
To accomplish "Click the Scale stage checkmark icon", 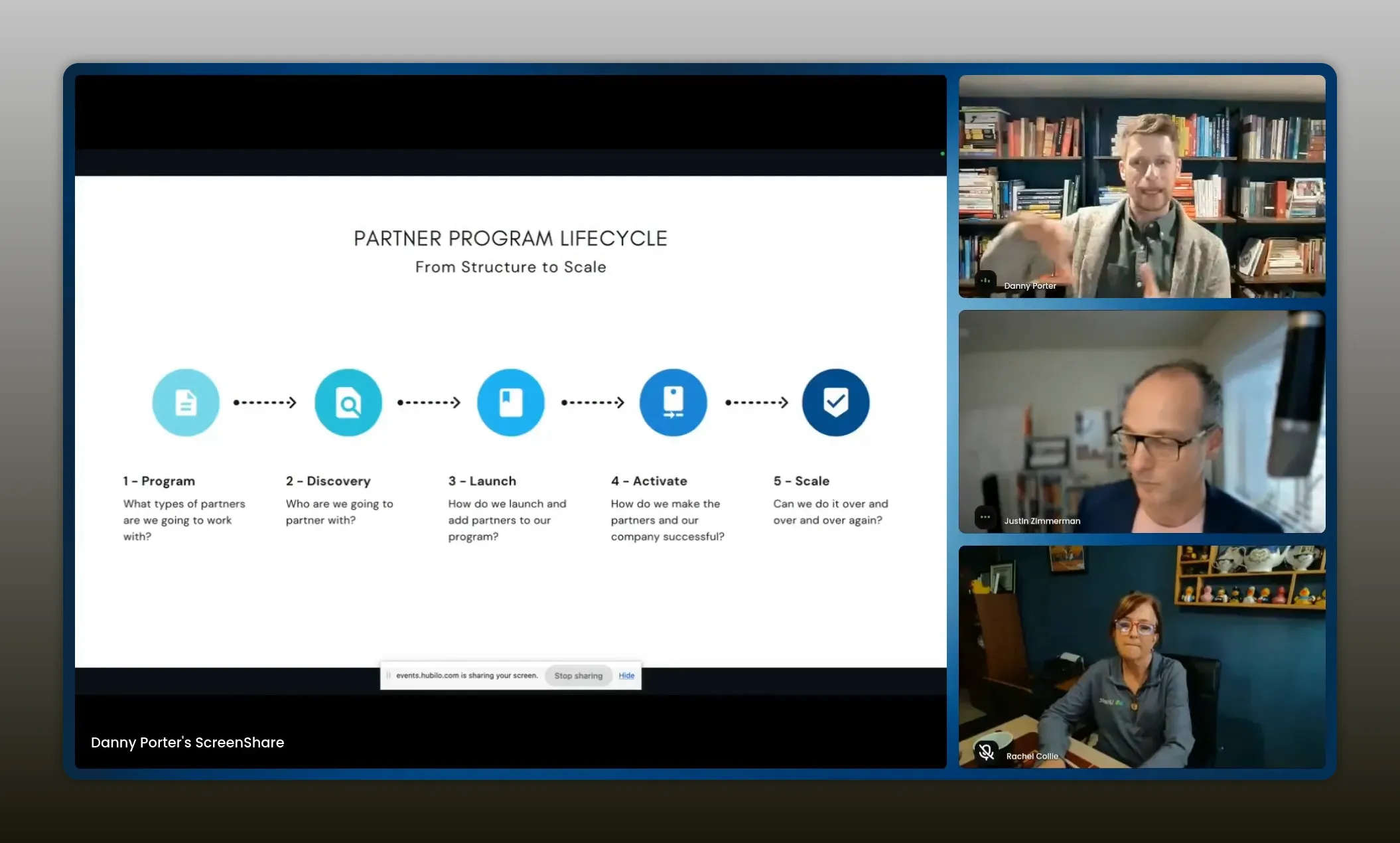I will click(x=835, y=402).
